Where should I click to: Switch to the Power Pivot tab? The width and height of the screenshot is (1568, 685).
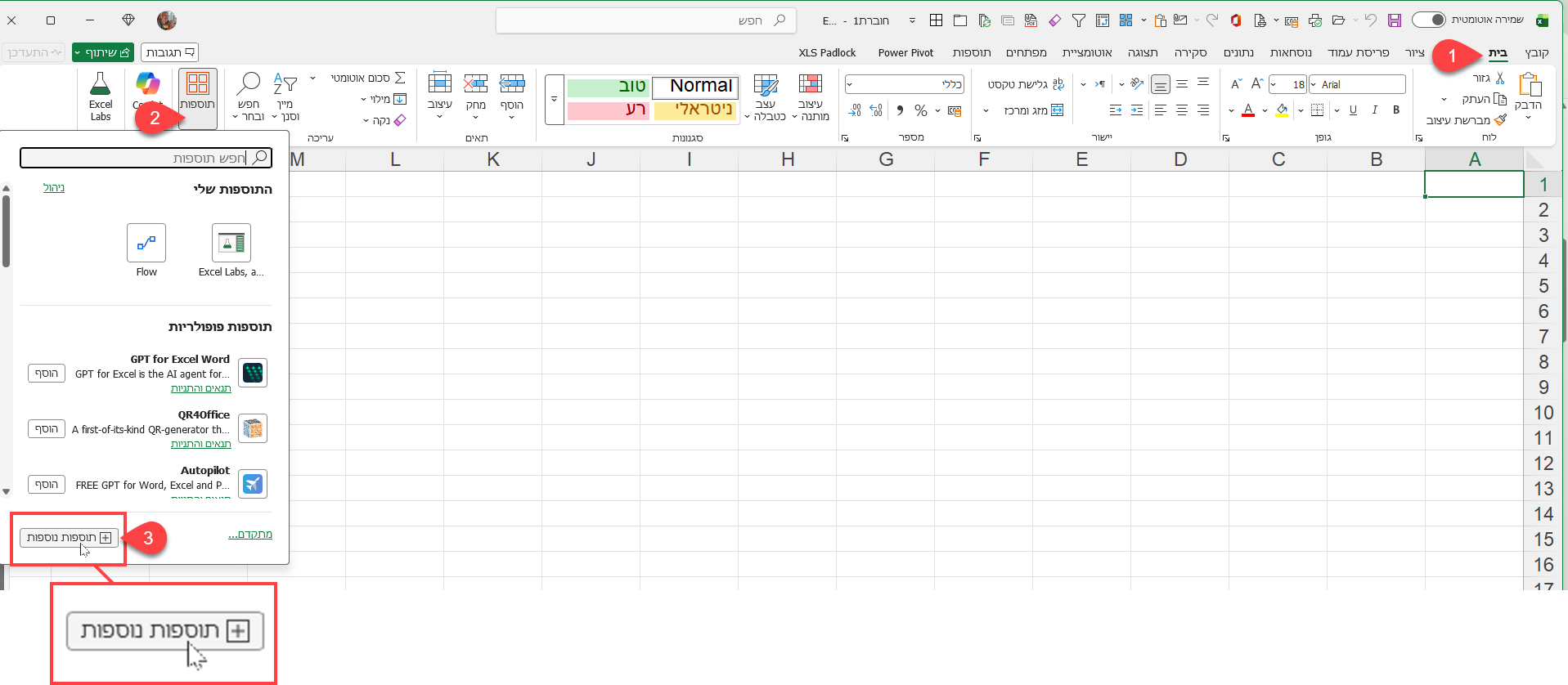(905, 52)
